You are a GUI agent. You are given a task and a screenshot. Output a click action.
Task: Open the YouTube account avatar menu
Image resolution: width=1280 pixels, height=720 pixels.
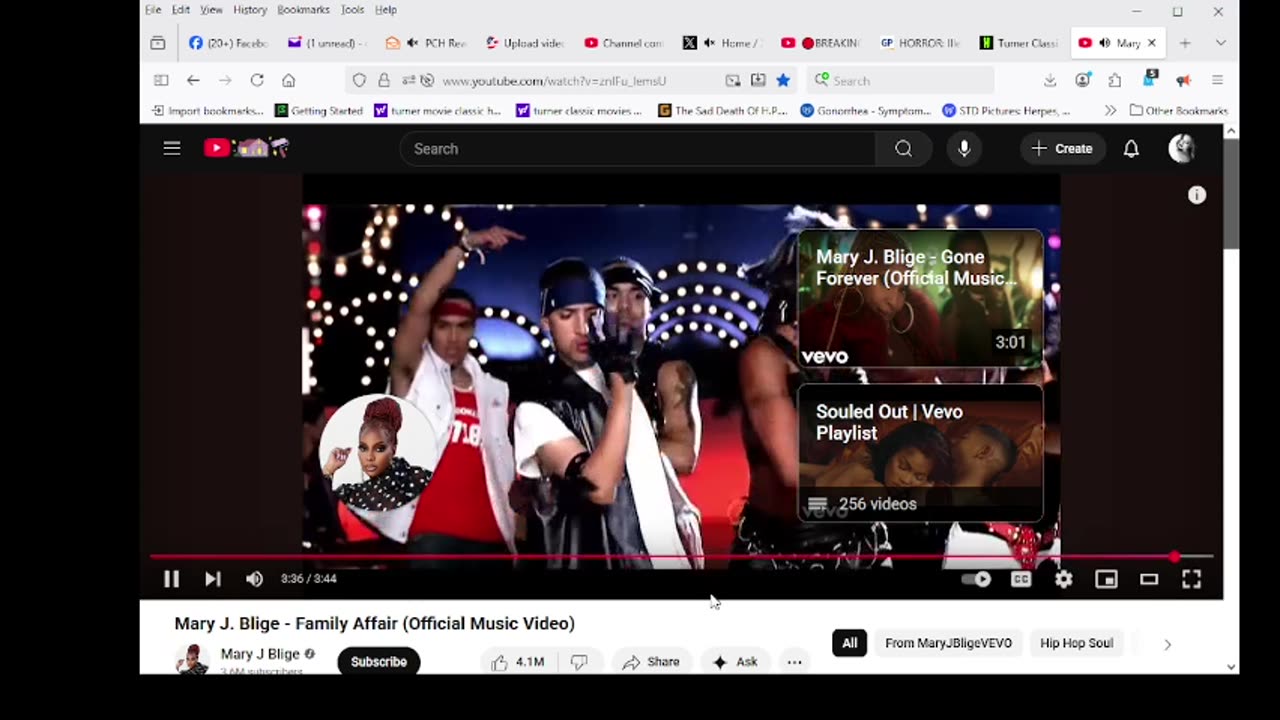coord(1182,149)
